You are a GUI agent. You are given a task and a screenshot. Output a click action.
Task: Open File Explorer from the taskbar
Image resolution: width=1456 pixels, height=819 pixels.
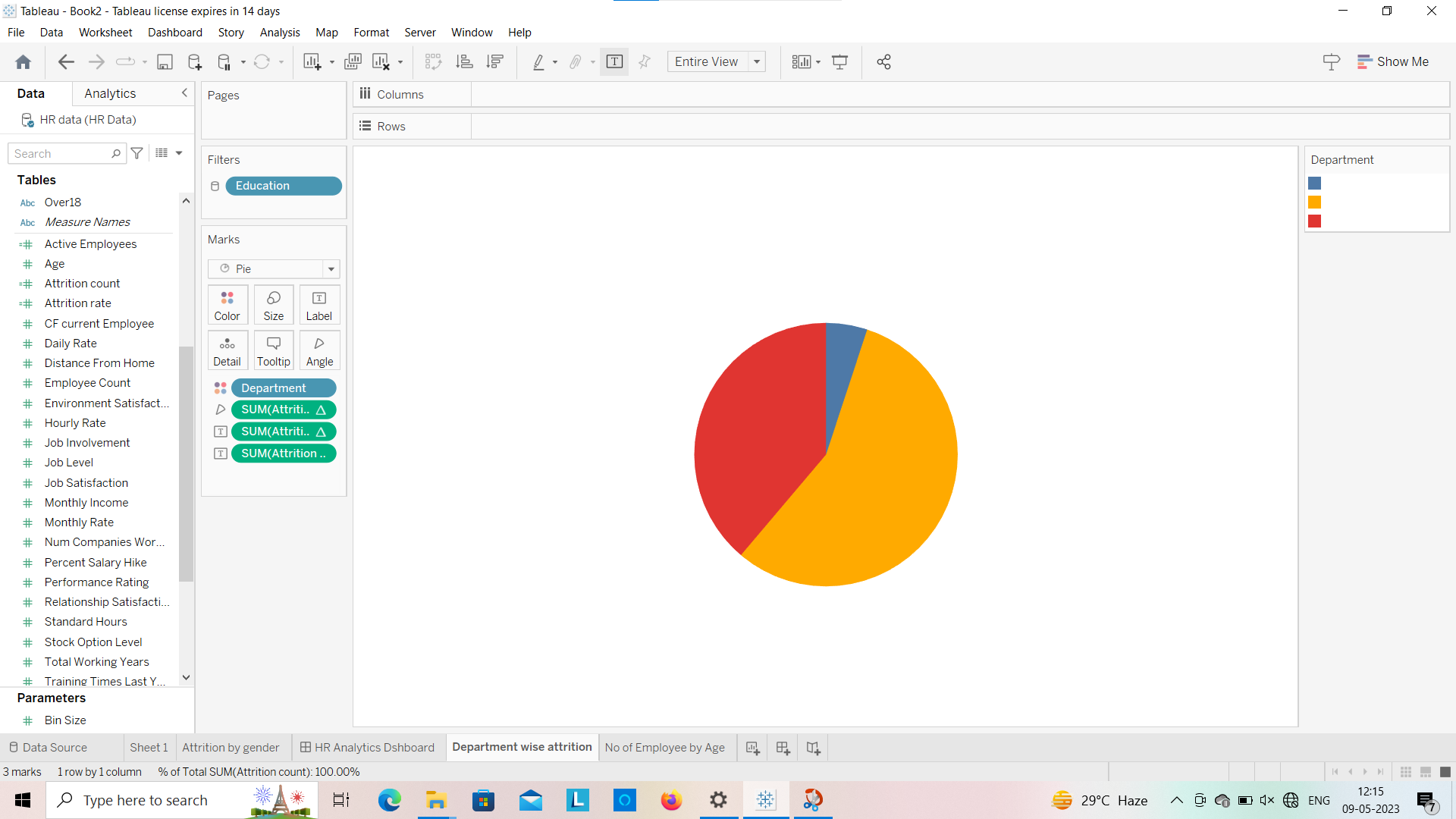(436, 800)
